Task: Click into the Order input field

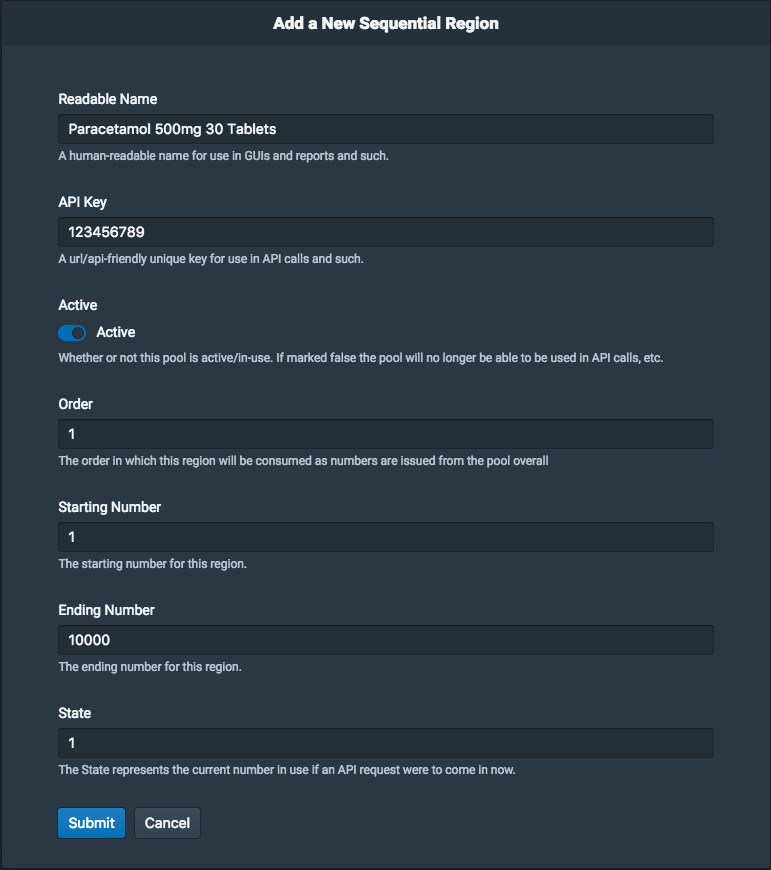Action: point(386,434)
